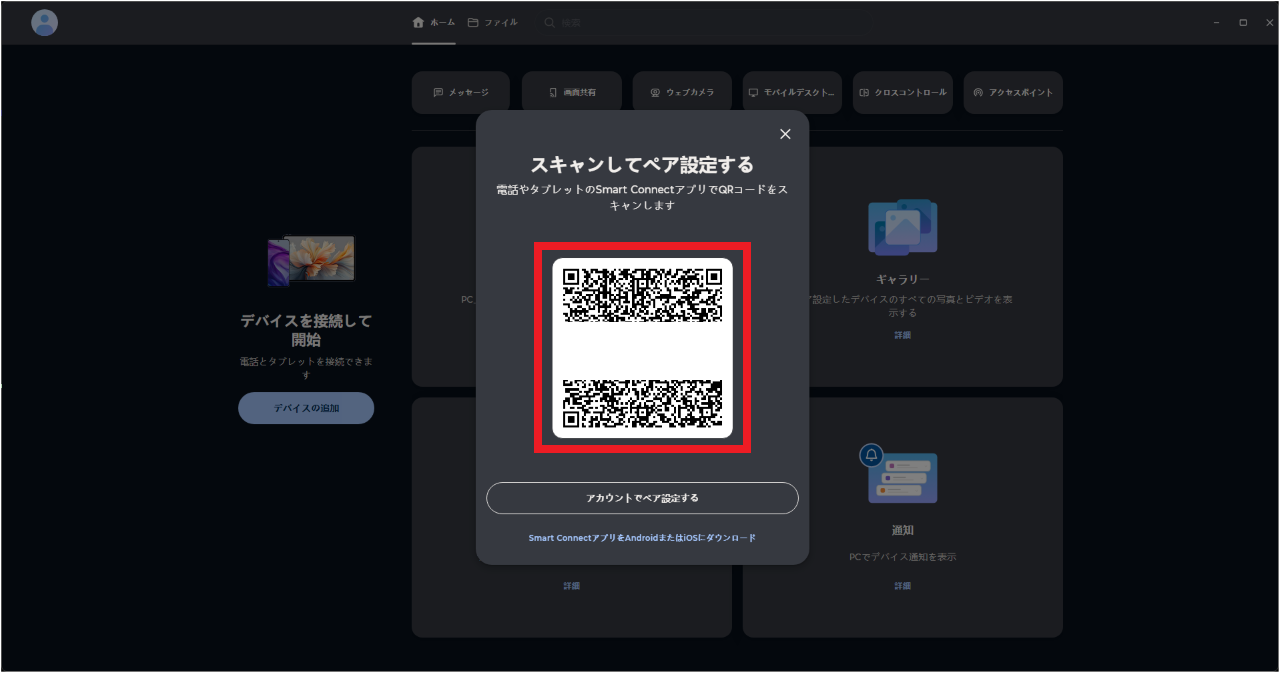Click the デバイスの追加 button

click(x=306, y=408)
